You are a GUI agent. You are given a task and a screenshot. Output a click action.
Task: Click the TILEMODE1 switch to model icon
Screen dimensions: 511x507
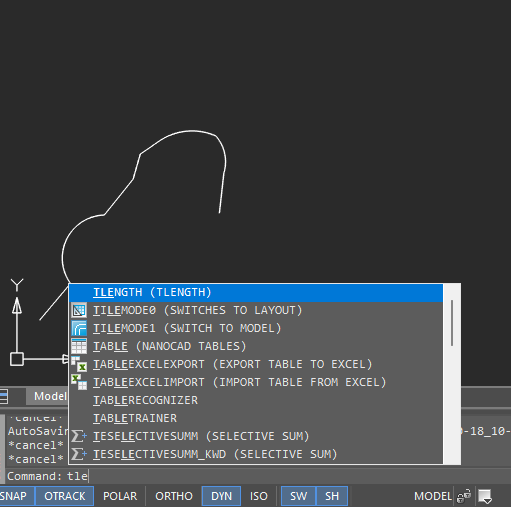point(79,328)
